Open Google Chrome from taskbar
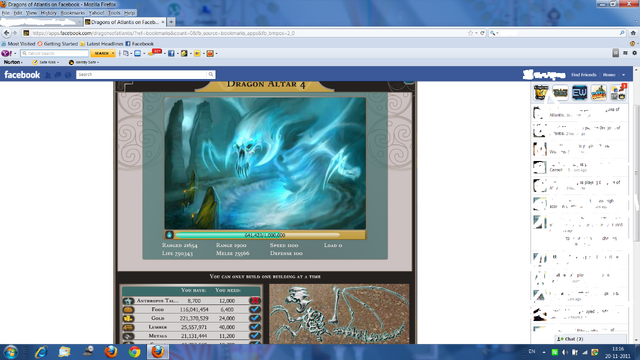The image size is (640, 360). [134, 352]
